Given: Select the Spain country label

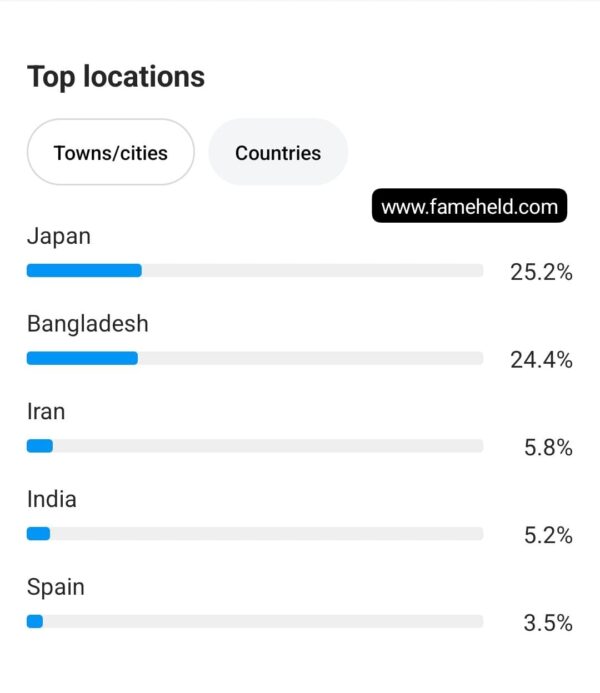Looking at the screenshot, I should click(x=56, y=588).
